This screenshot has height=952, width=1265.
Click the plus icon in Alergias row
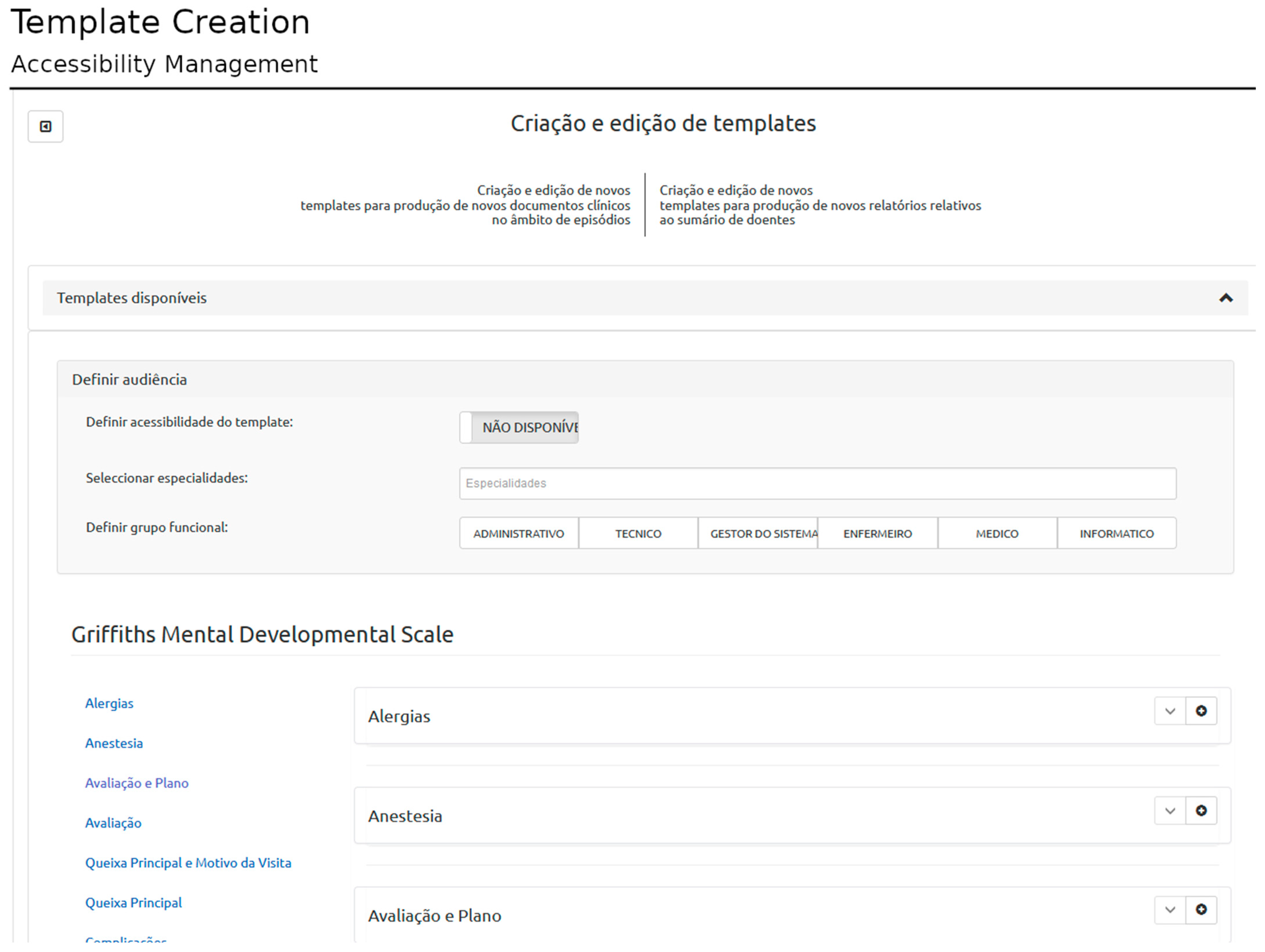click(1201, 711)
